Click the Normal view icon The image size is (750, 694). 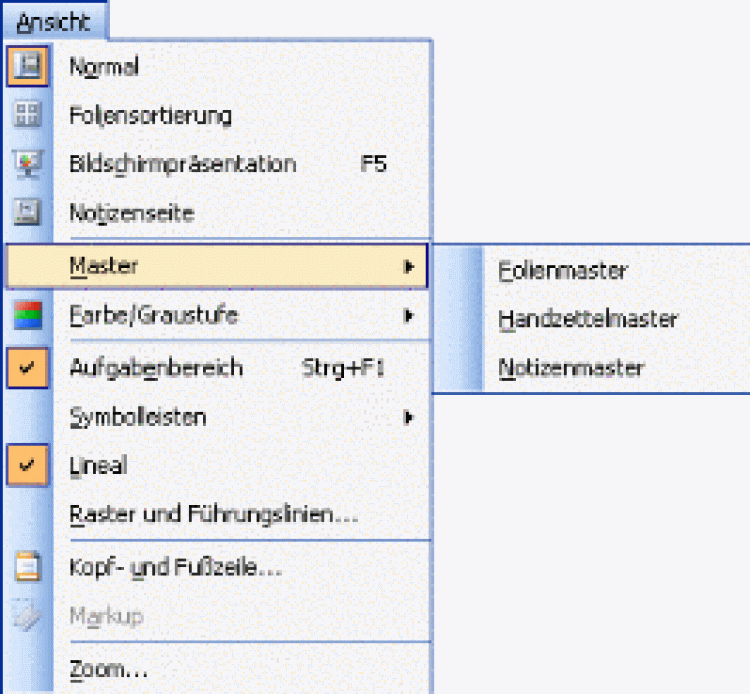pos(28,67)
